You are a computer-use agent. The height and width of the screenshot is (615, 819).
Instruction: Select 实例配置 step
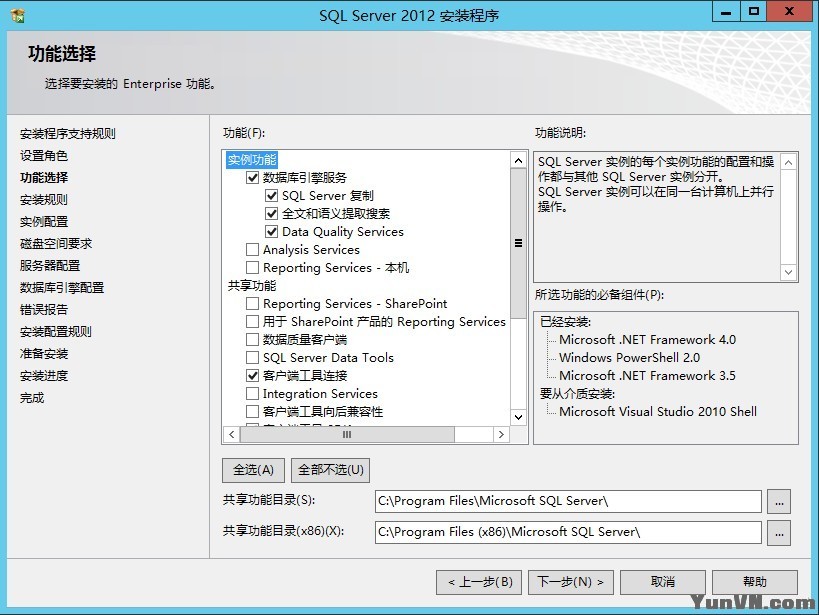(44, 222)
